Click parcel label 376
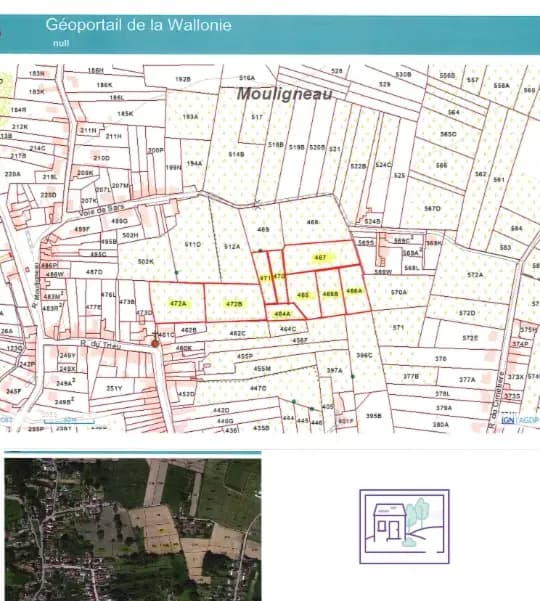This screenshot has height=601, width=540. point(441,358)
